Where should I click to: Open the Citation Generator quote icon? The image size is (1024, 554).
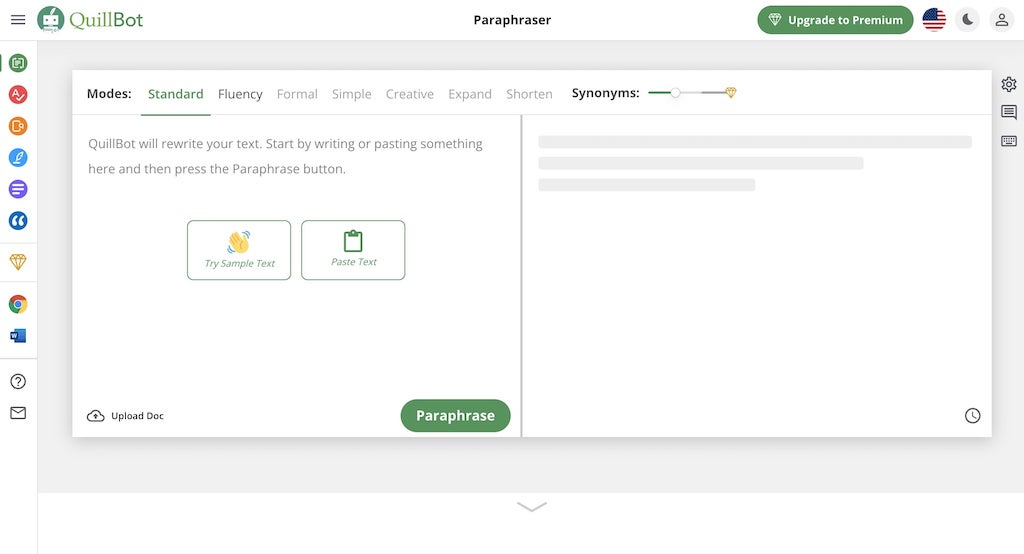[x=18, y=220]
